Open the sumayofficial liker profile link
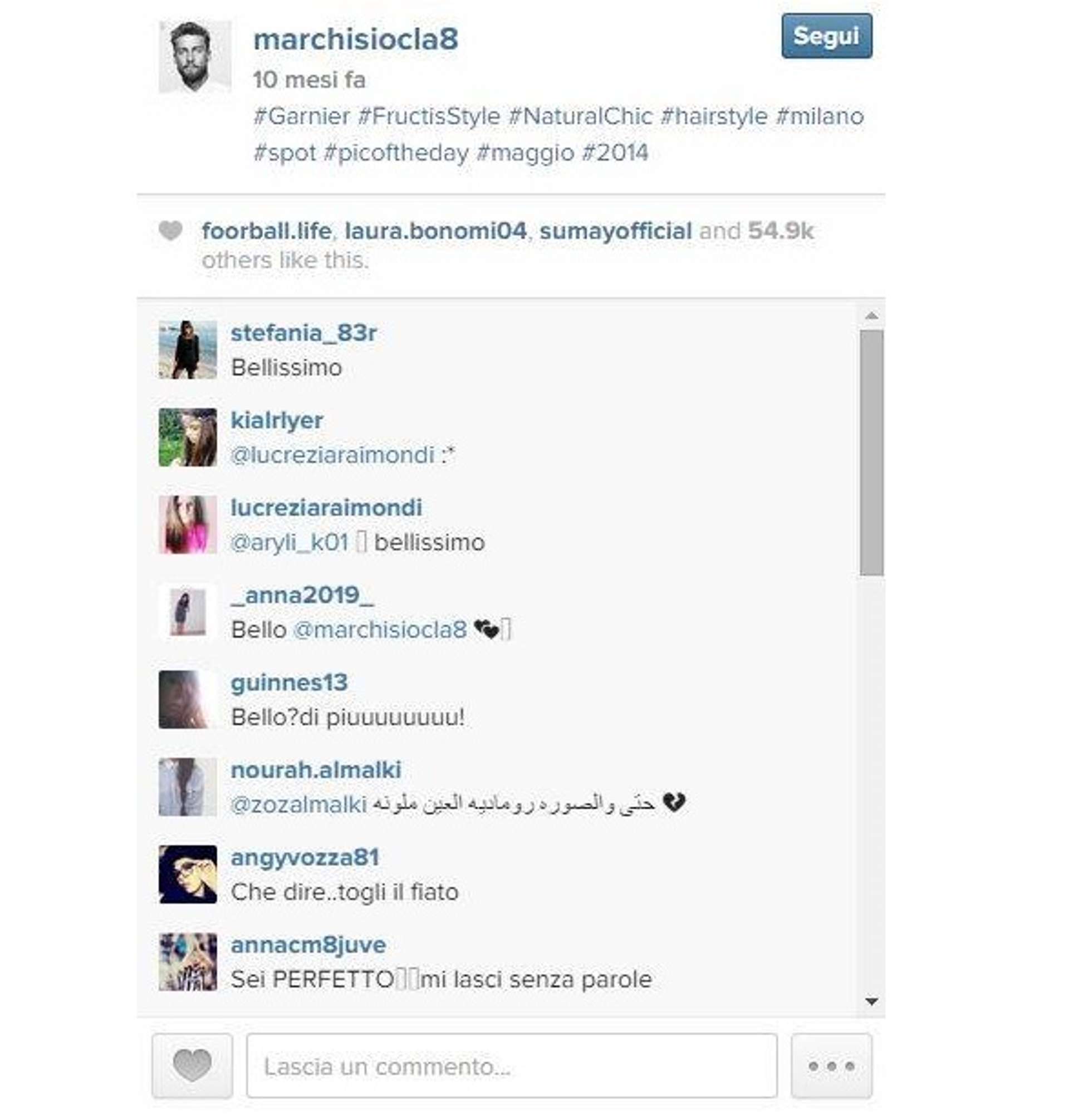The height and width of the screenshot is (1120, 1069). (x=615, y=230)
